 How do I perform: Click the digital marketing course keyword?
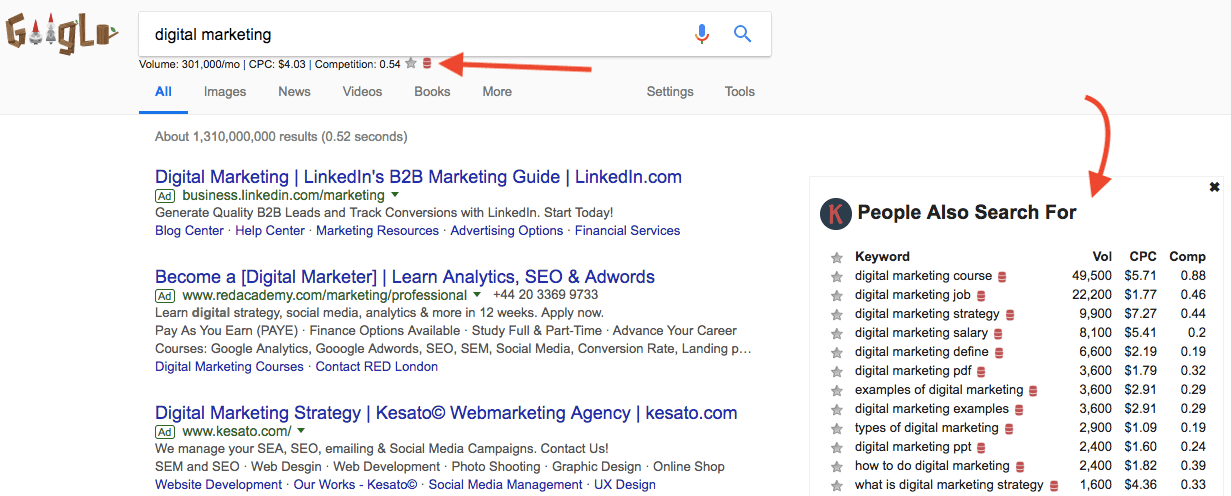[x=923, y=276]
